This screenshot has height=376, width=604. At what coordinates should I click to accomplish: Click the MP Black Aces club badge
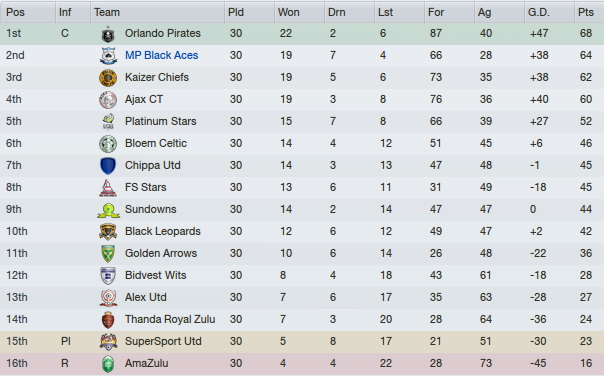[108, 56]
